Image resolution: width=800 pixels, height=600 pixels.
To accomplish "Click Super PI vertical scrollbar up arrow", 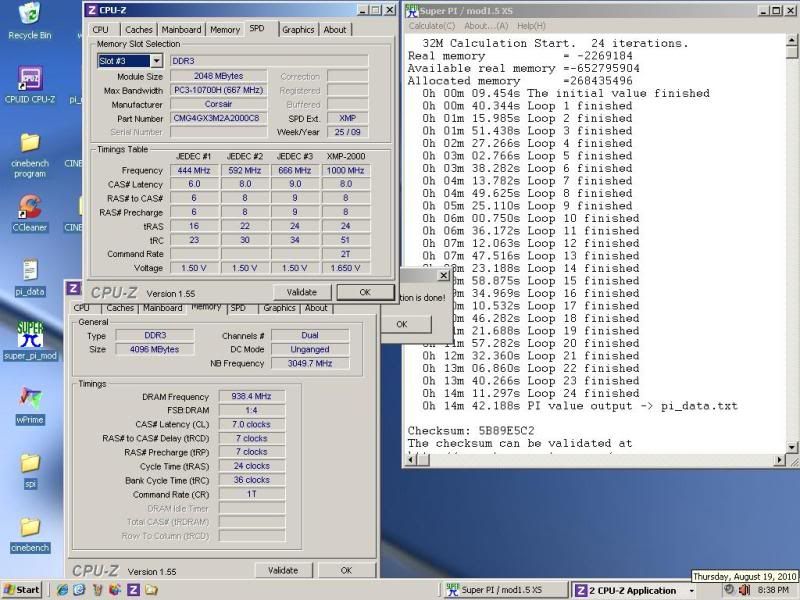I will click(791, 40).
